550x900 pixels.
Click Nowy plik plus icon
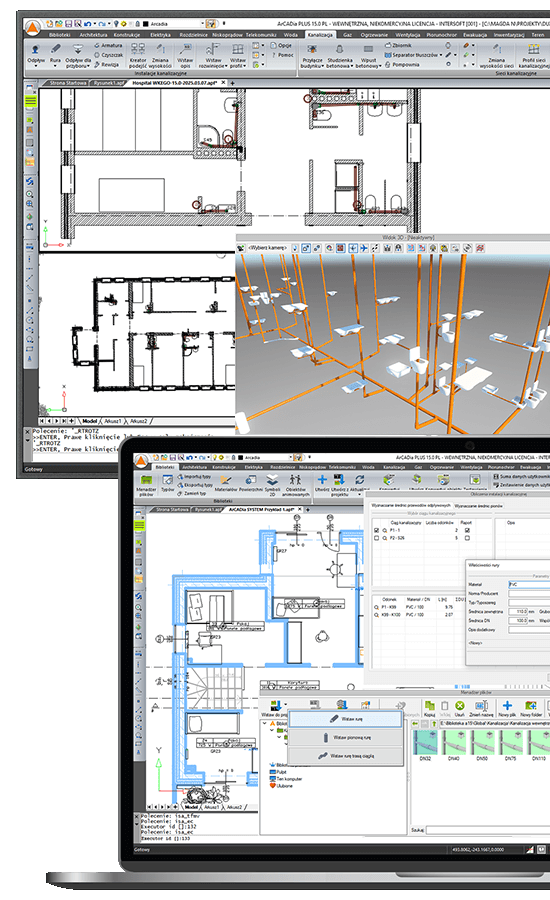(507, 708)
